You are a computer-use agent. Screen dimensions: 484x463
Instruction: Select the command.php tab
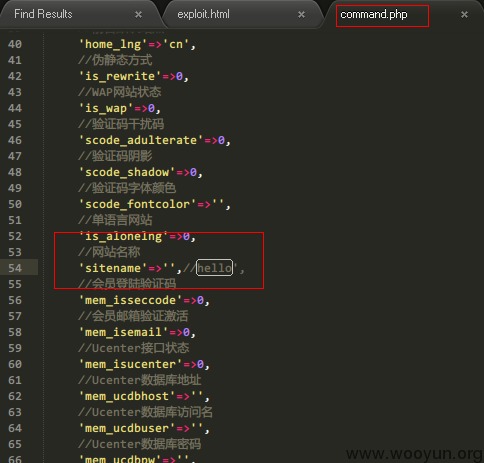click(374, 14)
